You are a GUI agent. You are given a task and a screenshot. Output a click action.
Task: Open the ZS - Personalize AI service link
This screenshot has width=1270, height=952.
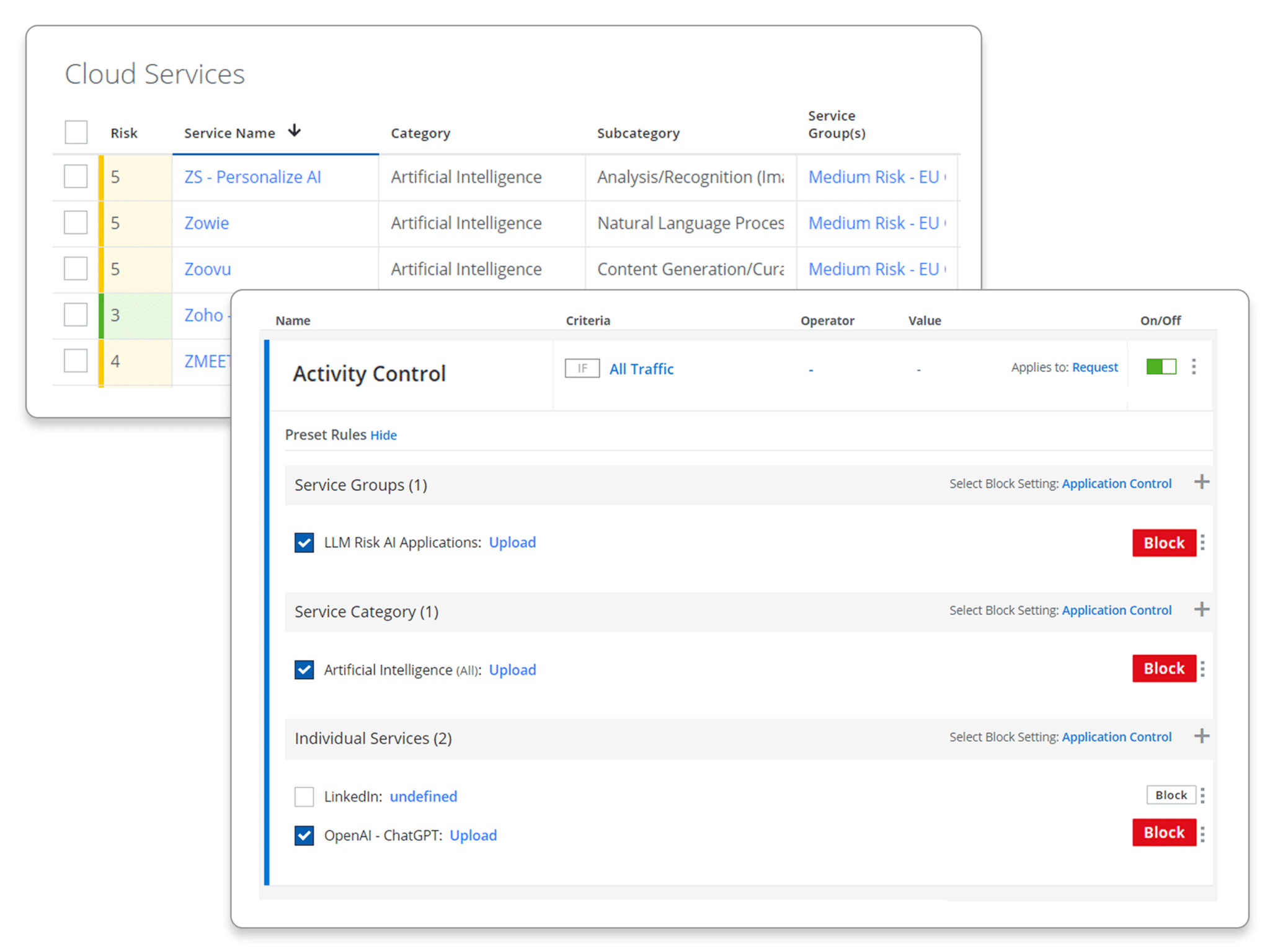click(x=252, y=177)
